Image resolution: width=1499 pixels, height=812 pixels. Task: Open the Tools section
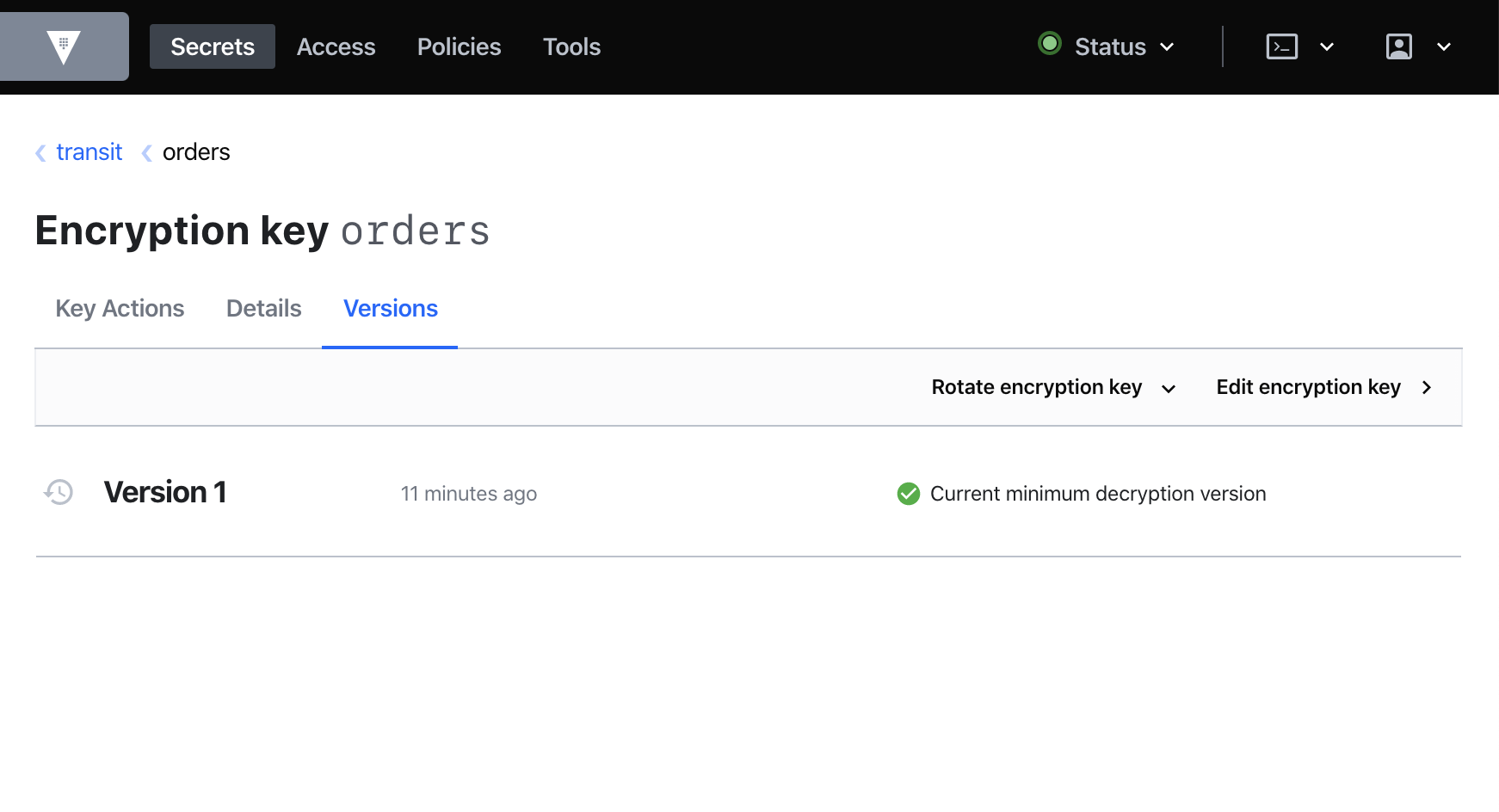[x=571, y=46]
